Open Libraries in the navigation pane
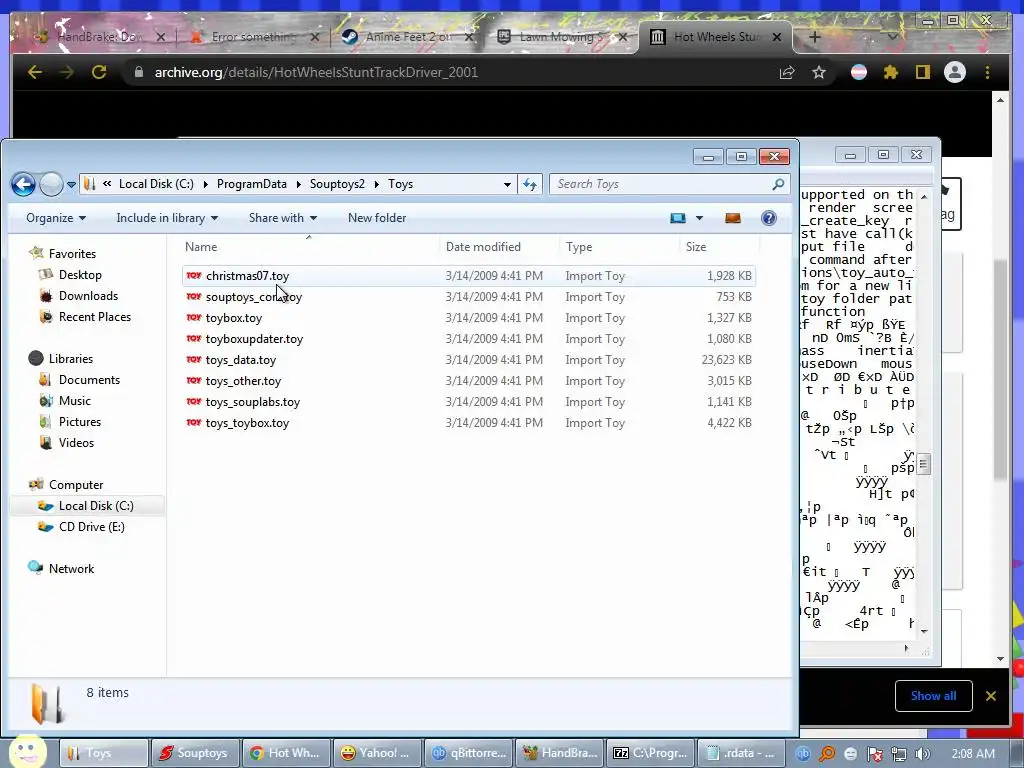1024x768 pixels. coord(71,359)
